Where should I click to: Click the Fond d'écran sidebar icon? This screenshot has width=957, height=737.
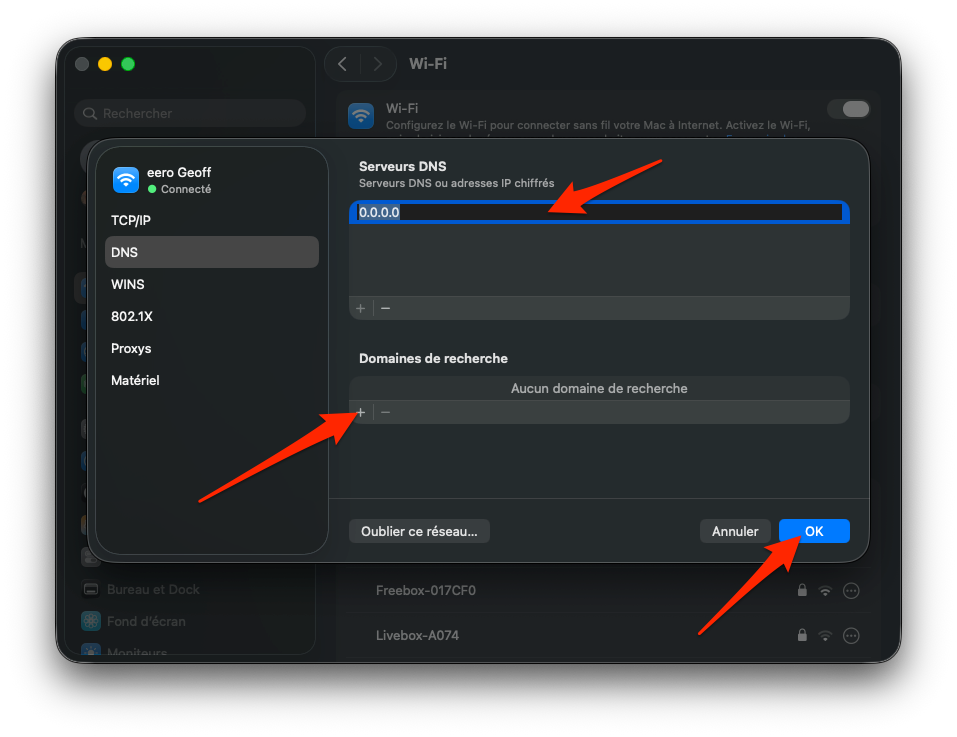(90, 621)
